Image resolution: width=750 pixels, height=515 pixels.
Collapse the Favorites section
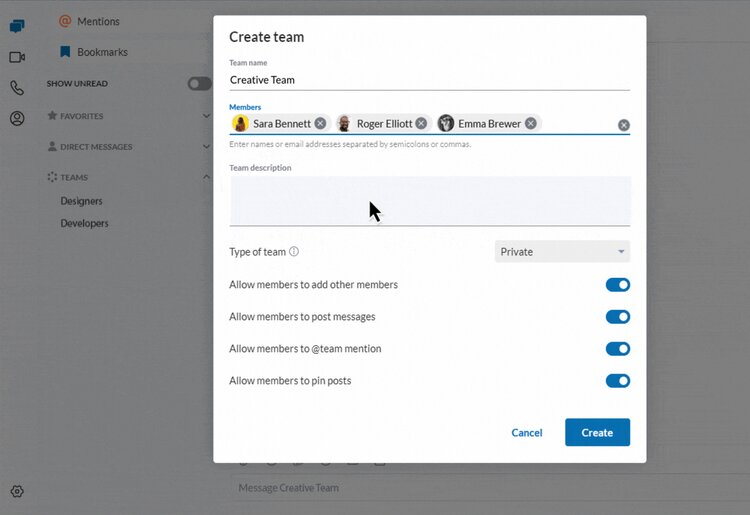tap(206, 116)
